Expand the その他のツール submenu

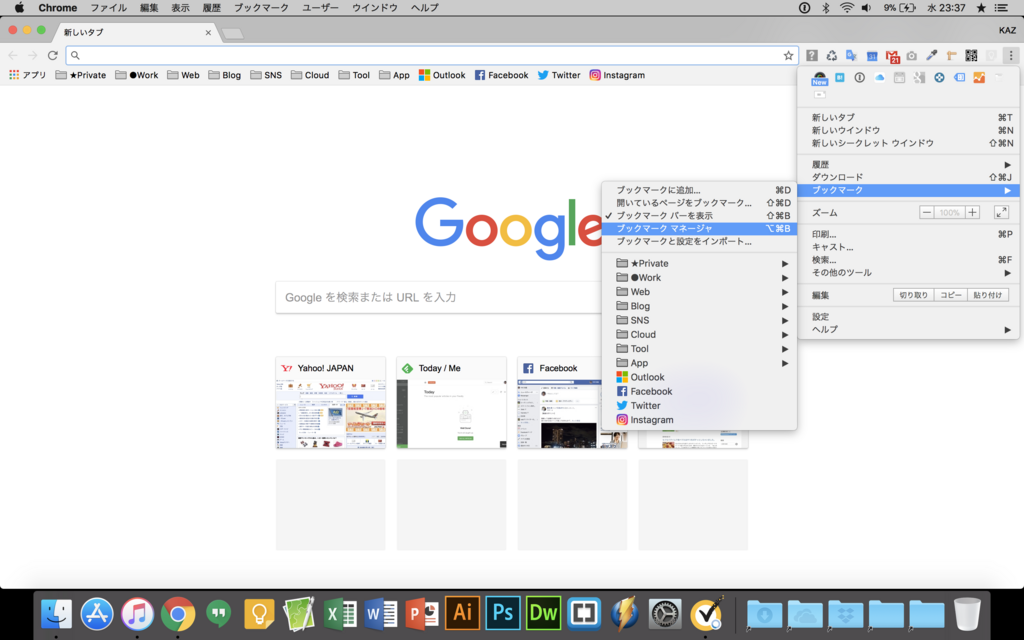908,273
